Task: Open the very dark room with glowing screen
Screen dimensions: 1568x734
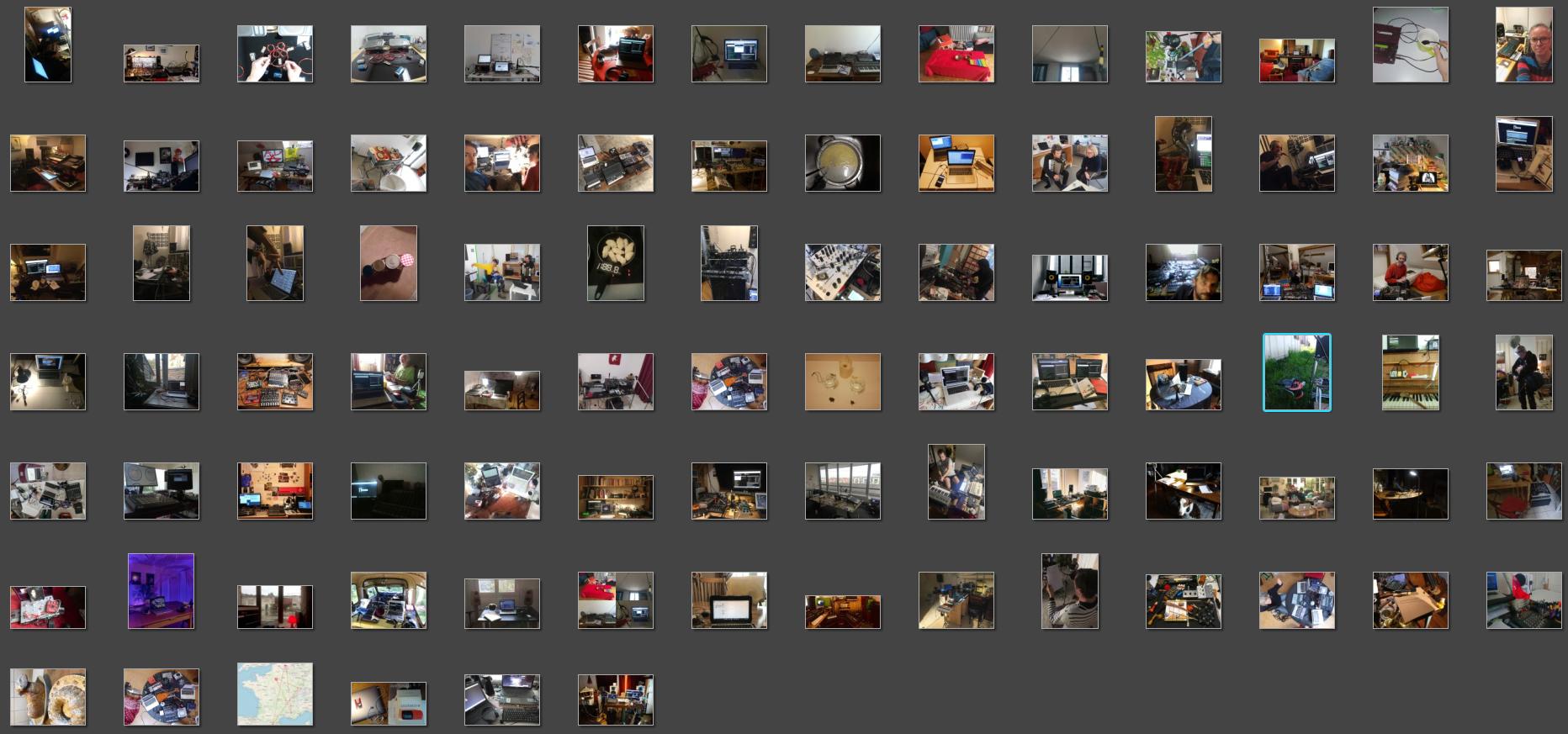Action: tap(389, 491)
